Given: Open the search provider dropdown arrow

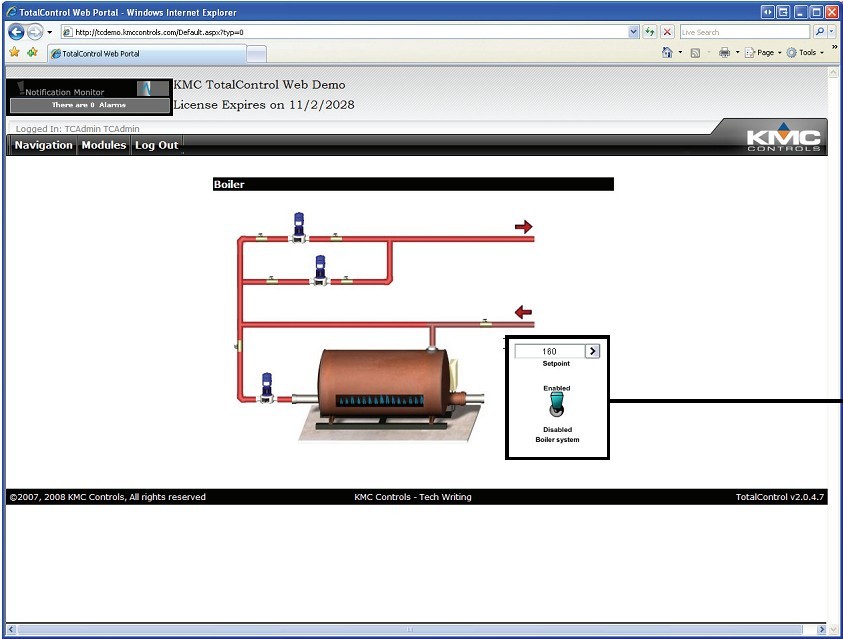Looking at the screenshot, I should click(x=831, y=32).
